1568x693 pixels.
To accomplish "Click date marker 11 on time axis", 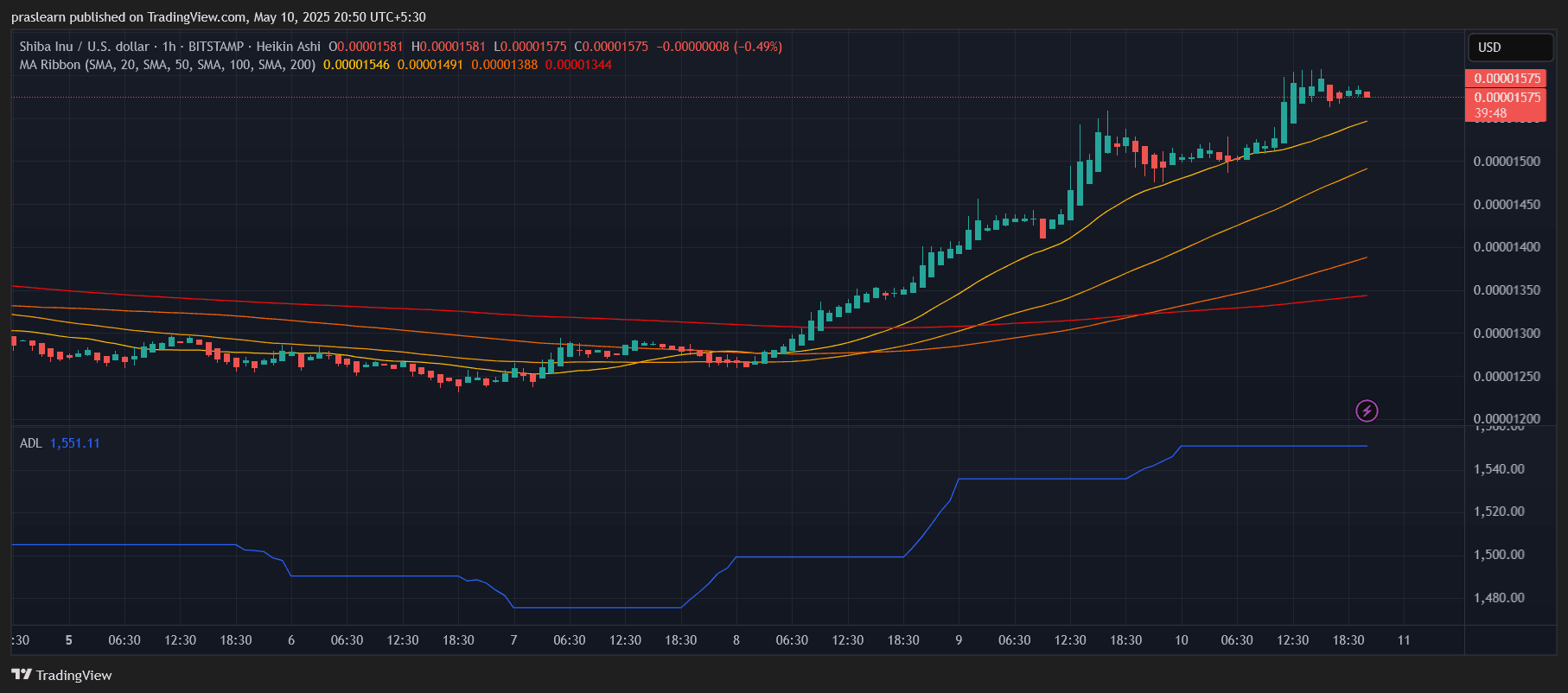I will pyautogui.click(x=1404, y=640).
